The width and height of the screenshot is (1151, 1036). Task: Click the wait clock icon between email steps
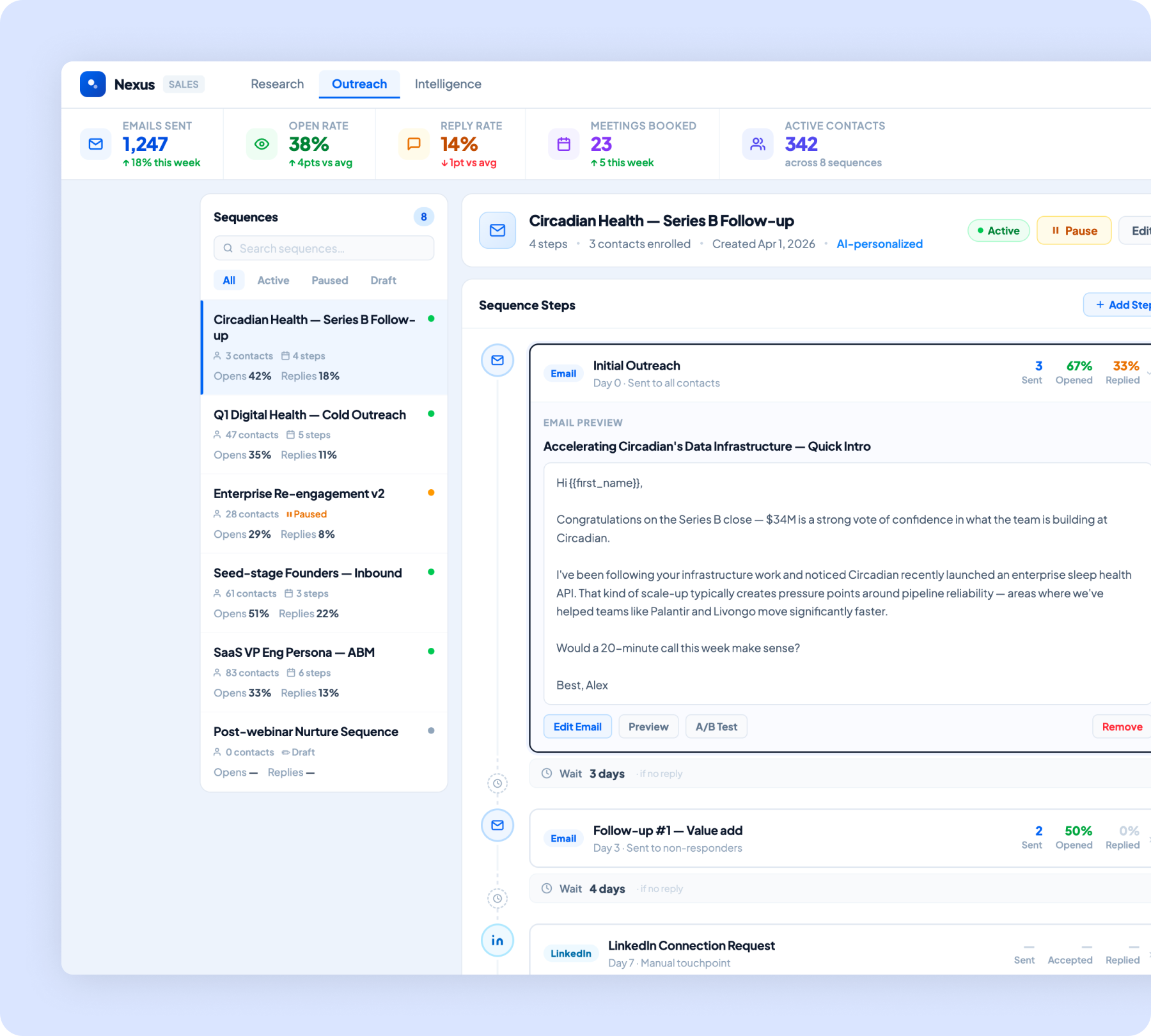(497, 783)
